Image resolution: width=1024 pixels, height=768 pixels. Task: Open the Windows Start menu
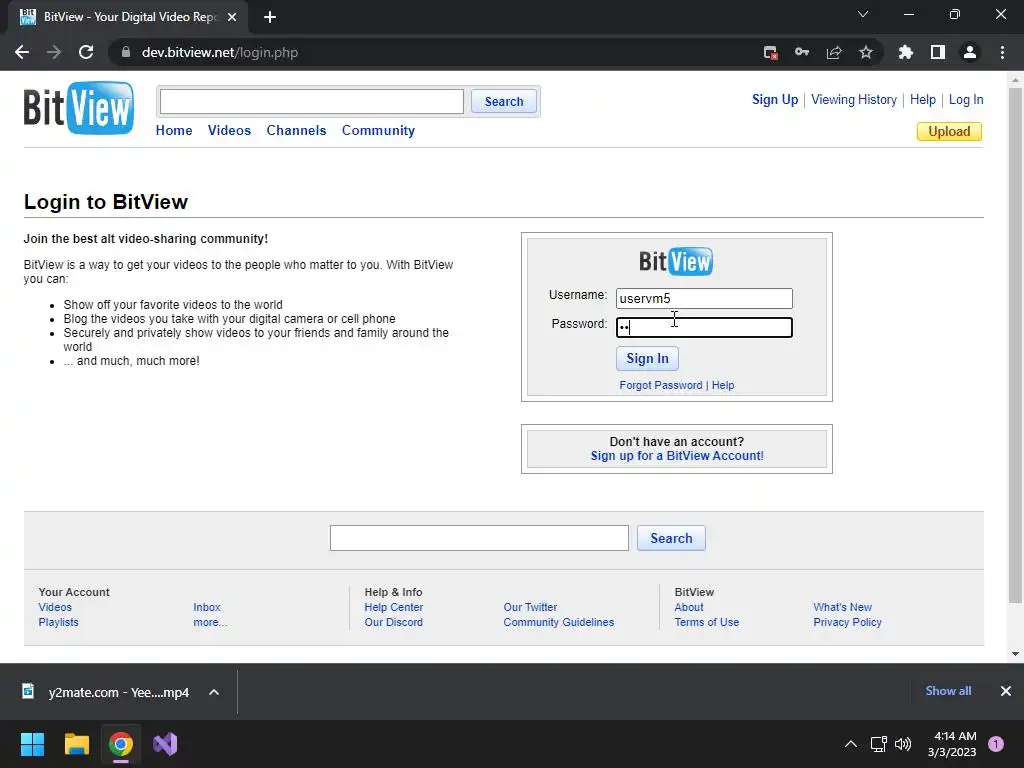click(32, 744)
